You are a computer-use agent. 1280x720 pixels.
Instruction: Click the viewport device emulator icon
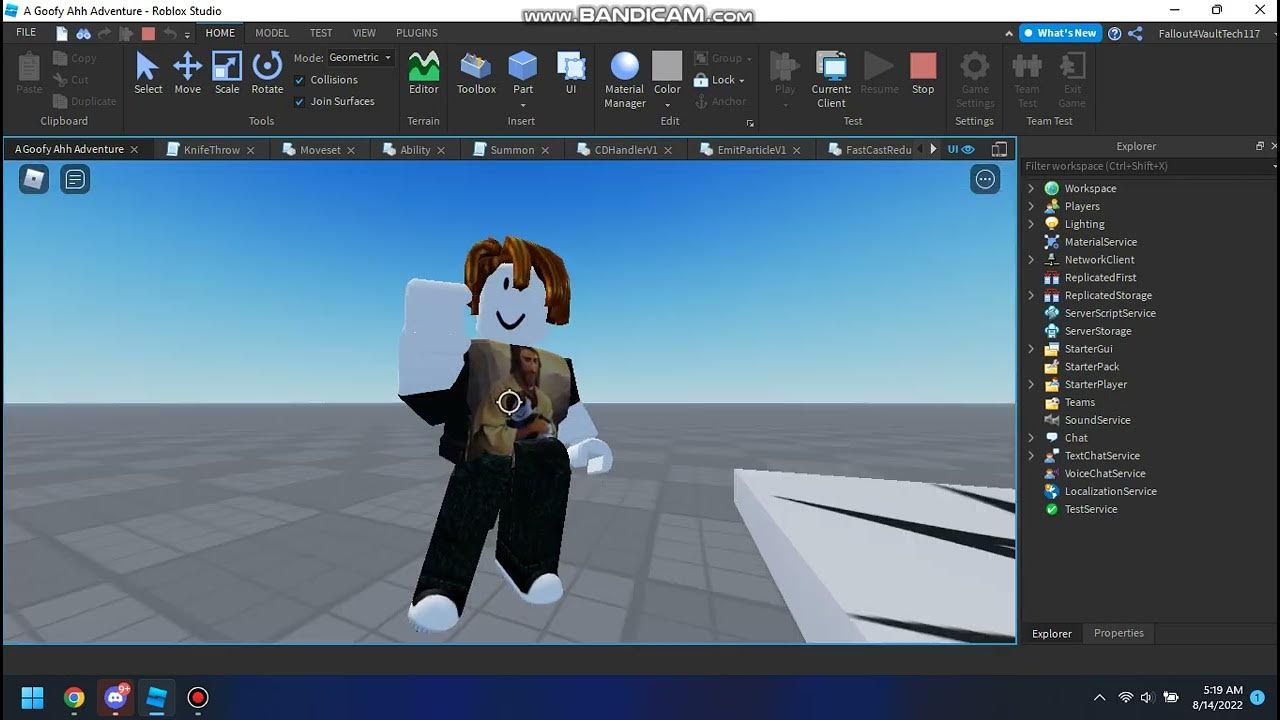(999, 149)
